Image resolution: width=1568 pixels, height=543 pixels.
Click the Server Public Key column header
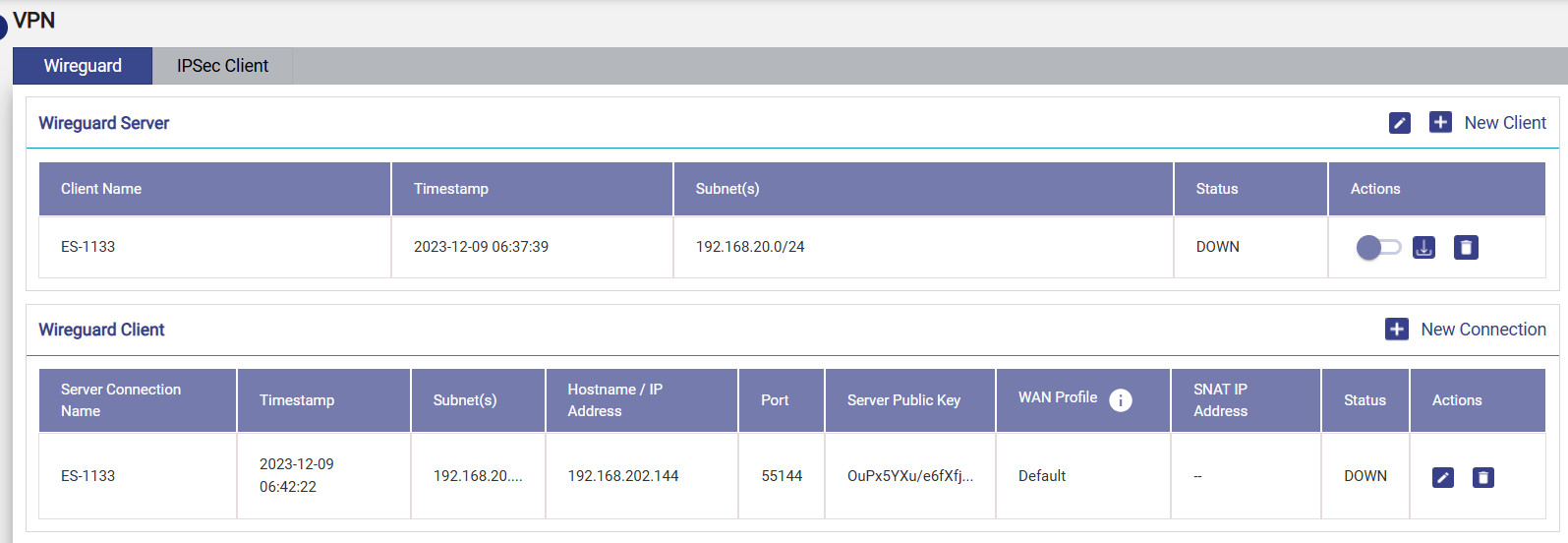(903, 400)
